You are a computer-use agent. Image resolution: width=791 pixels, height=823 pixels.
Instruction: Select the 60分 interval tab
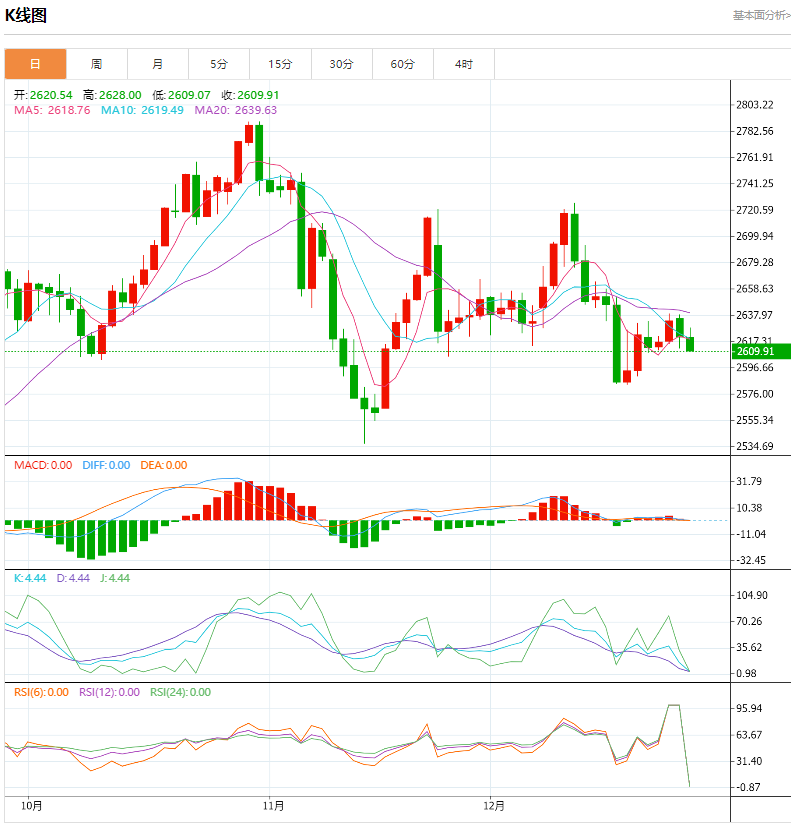tap(402, 64)
